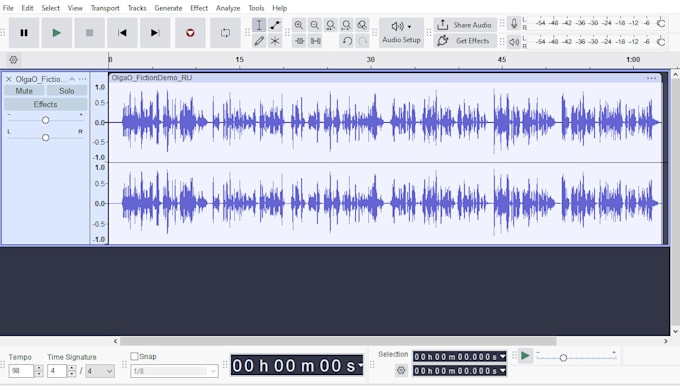
Task: Skip to the start of the track
Action: click(x=122, y=33)
